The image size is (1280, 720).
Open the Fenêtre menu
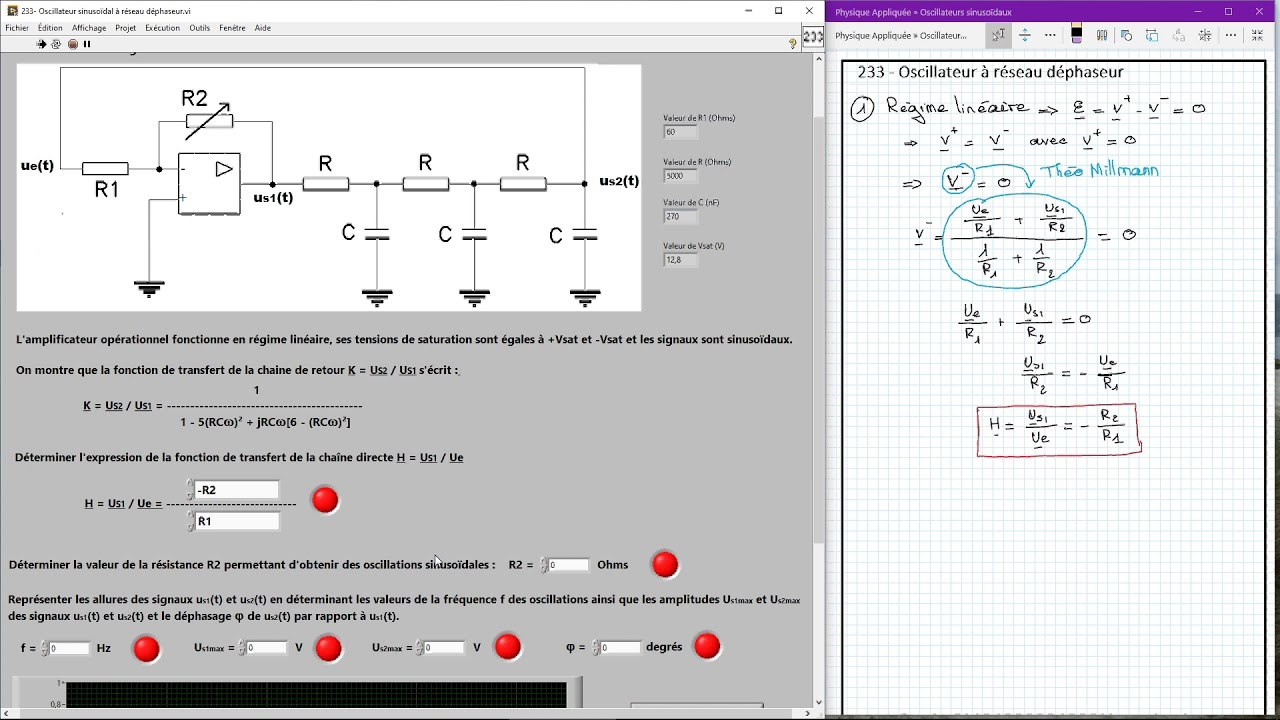(232, 28)
